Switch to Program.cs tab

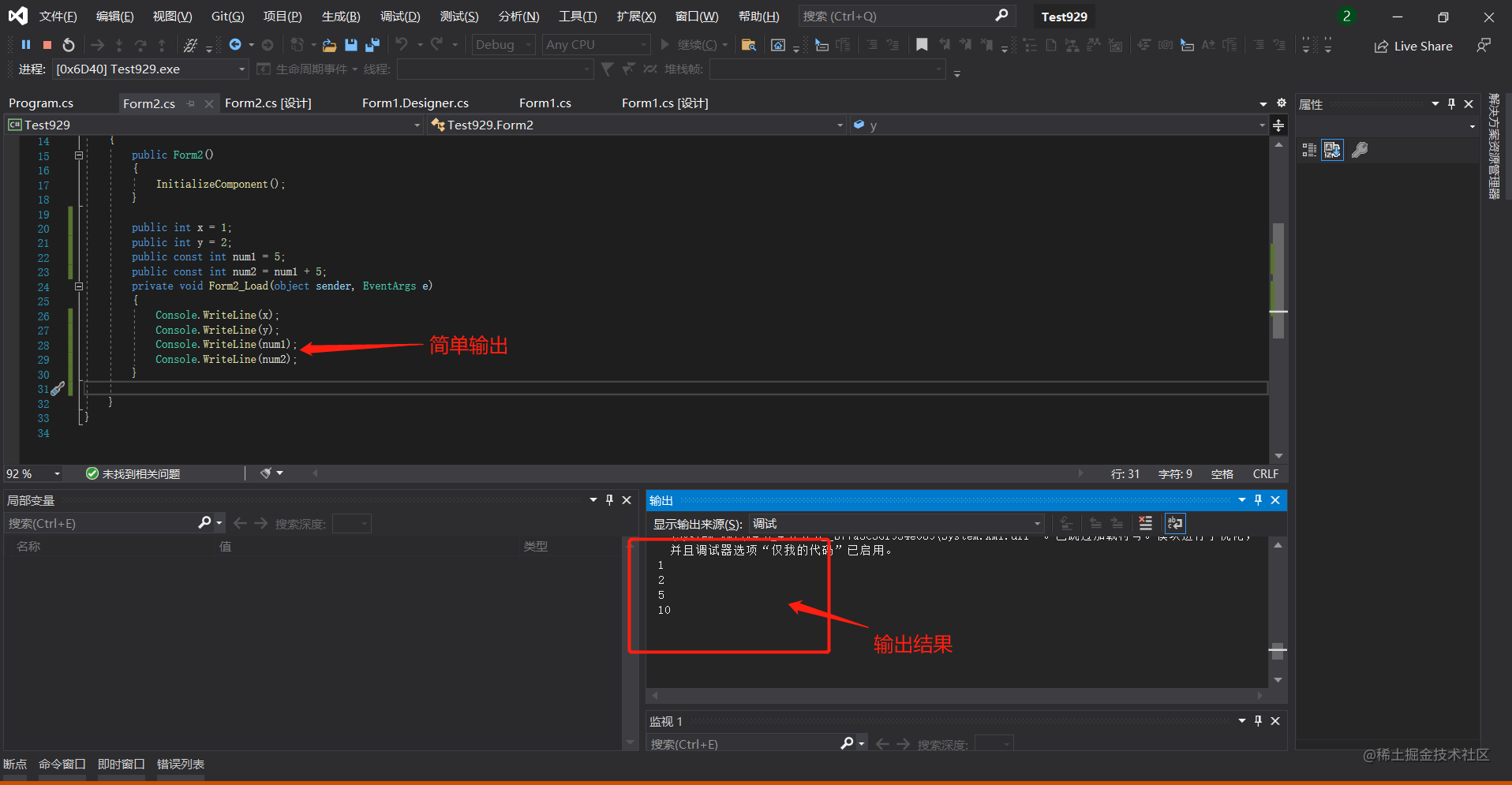(41, 103)
